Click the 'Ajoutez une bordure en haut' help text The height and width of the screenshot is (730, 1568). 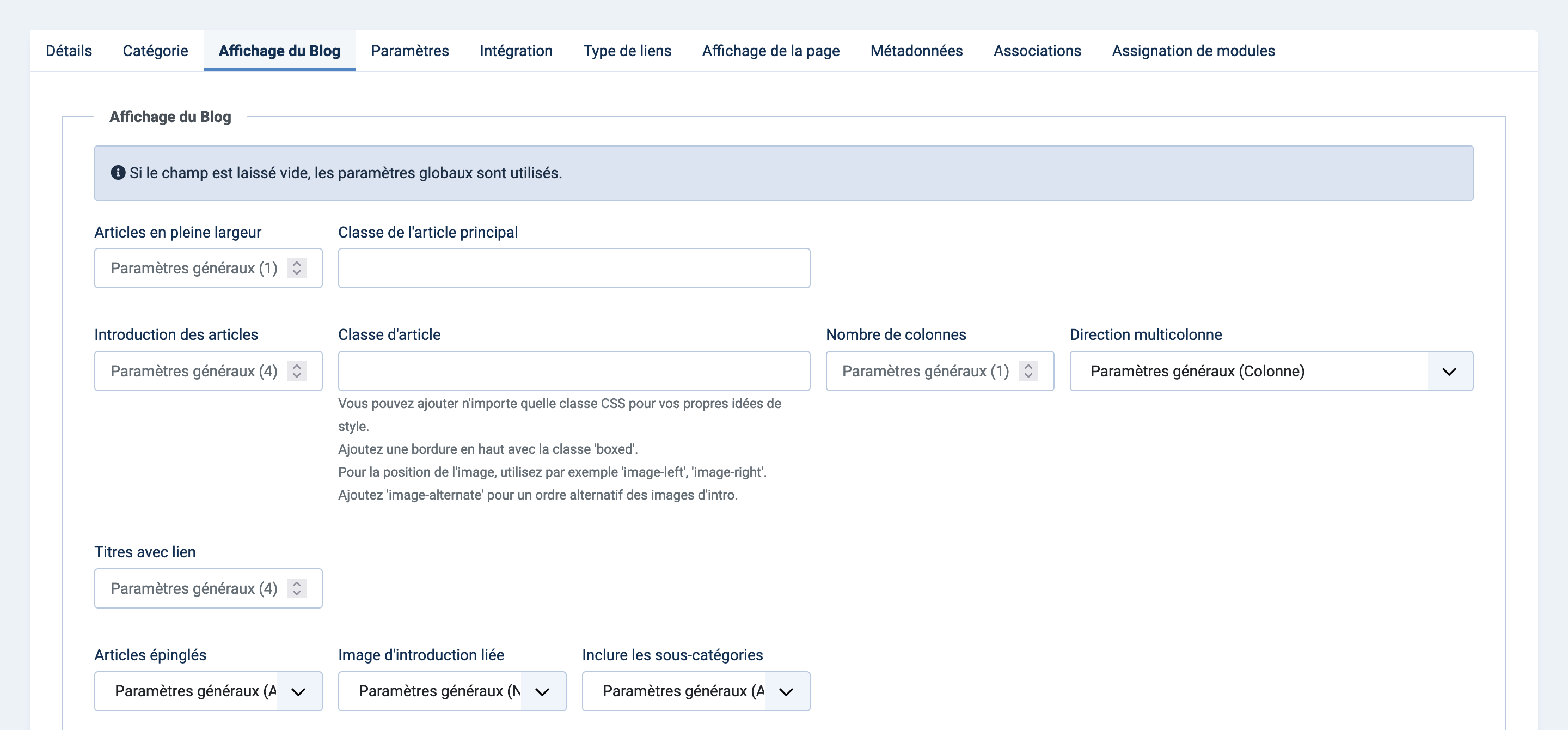pos(488,449)
